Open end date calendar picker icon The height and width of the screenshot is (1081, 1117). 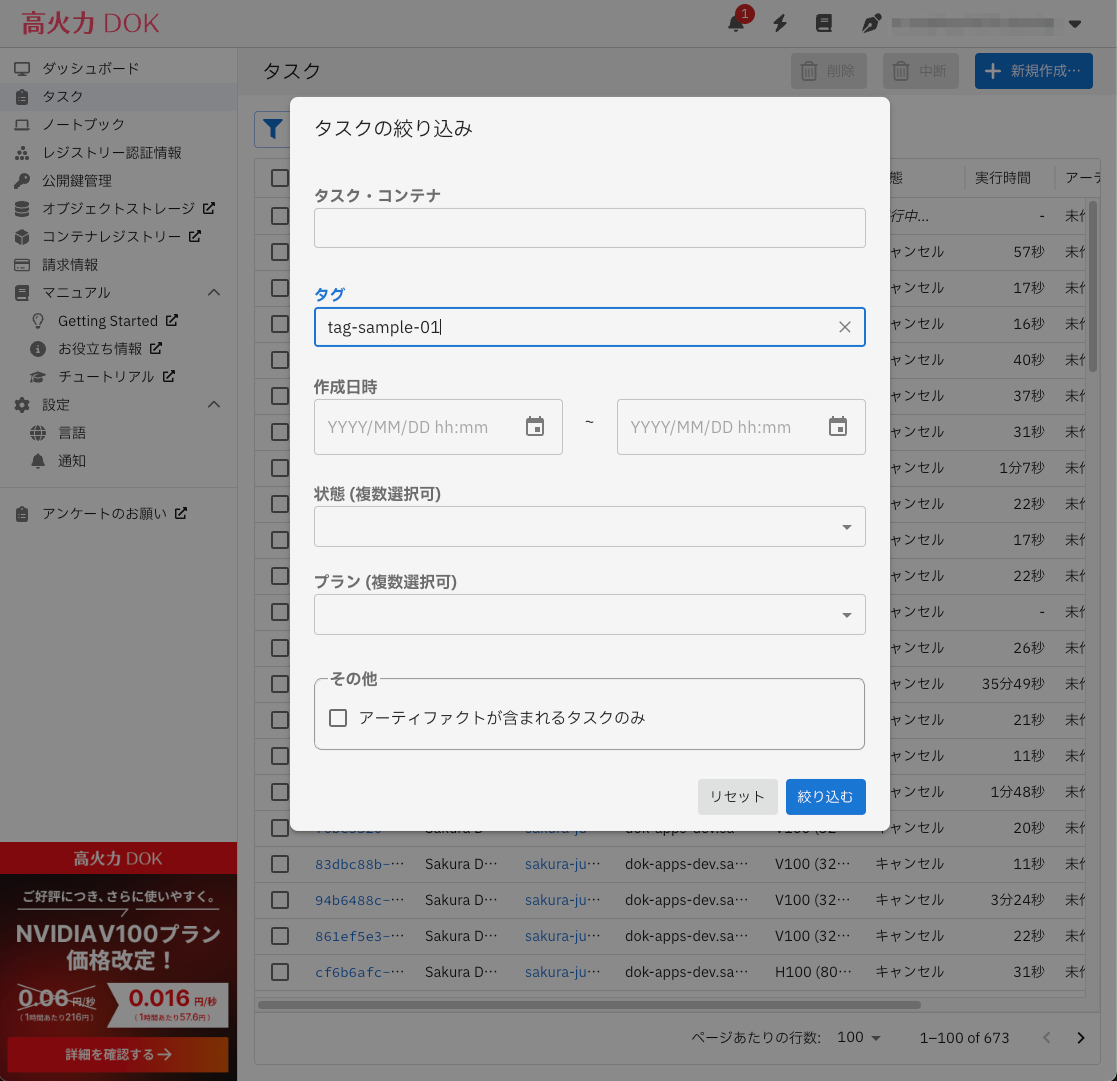(838, 427)
